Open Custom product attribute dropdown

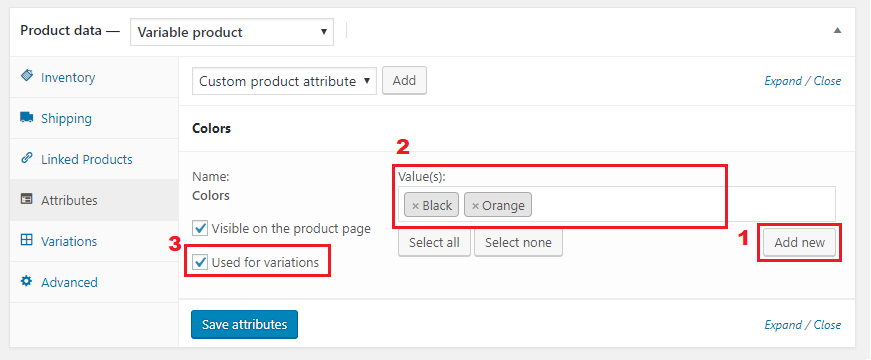pyautogui.click(x=284, y=81)
